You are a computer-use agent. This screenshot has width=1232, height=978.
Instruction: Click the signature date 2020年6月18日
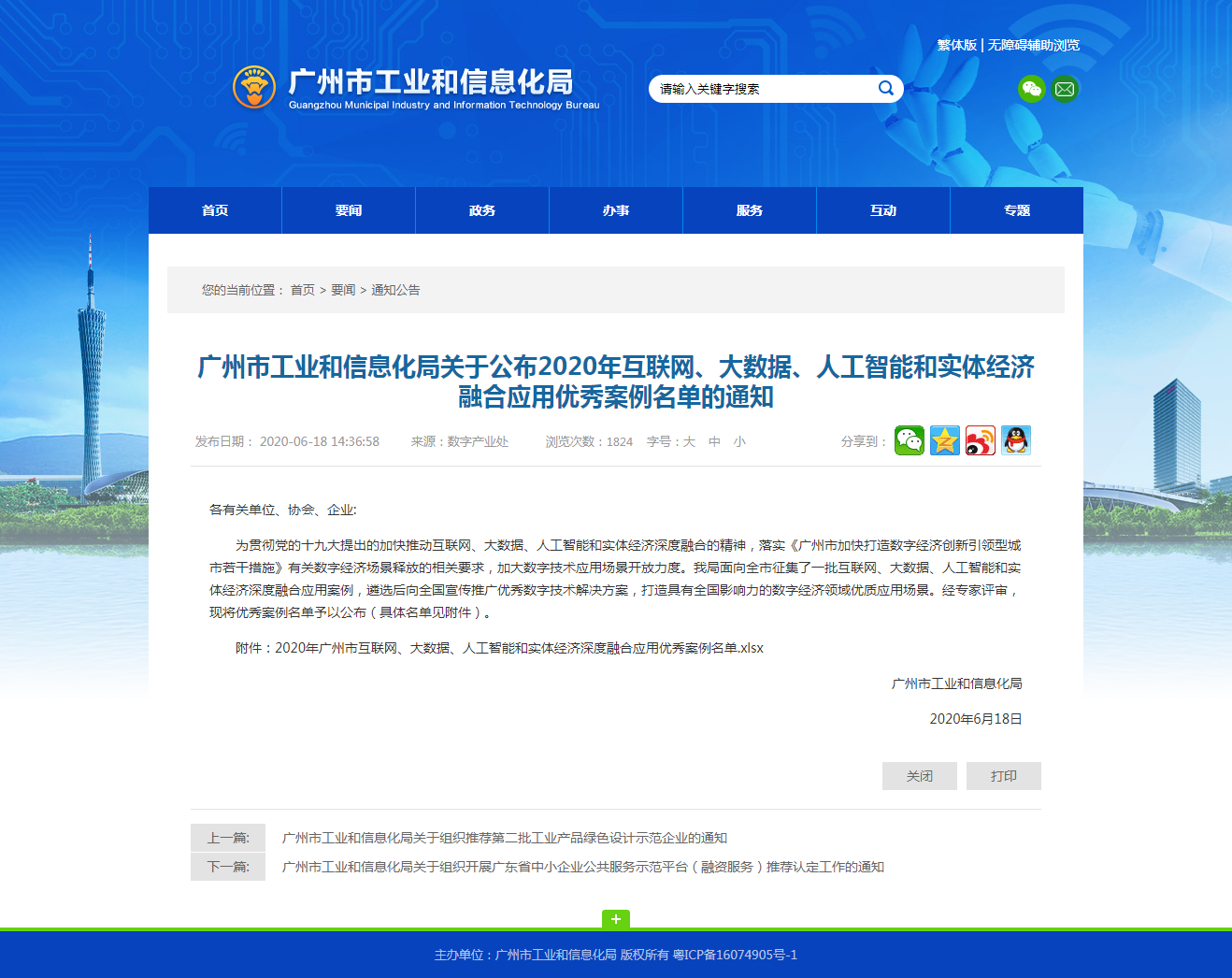click(976, 719)
